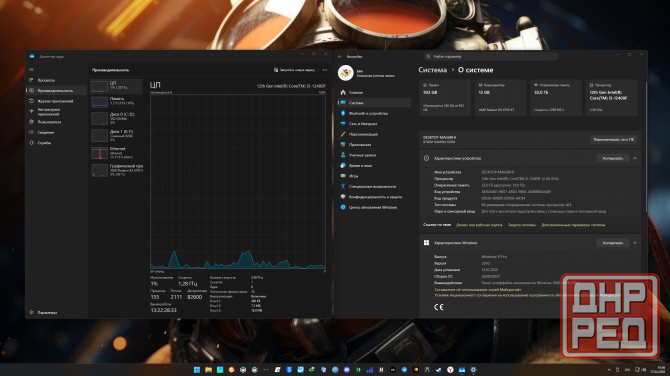Screen dimensions: 670x376
Task: Open Центр обновления Windows
Action: click(374, 207)
